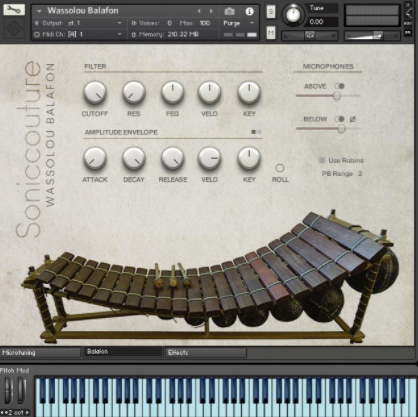Turn on the Roll radio button
The height and width of the screenshot is (417, 418).
click(280, 168)
